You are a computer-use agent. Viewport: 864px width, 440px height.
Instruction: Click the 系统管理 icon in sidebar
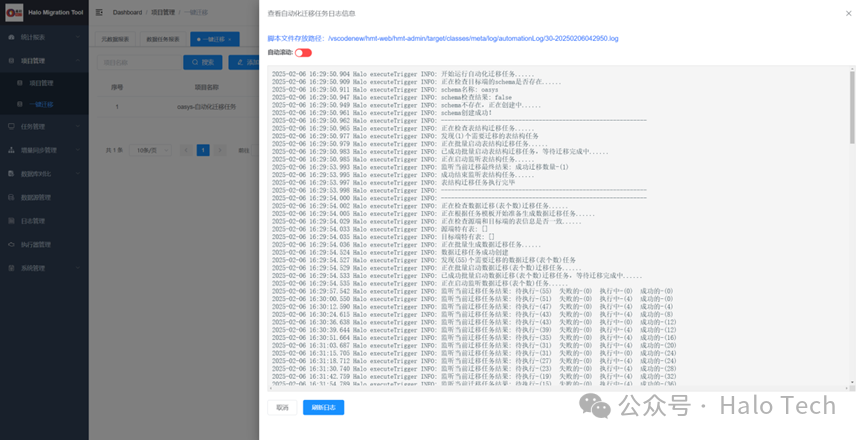pos(11,268)
